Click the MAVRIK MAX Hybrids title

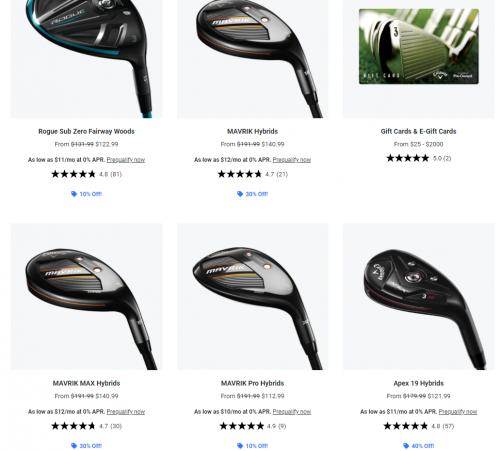pos(86,383)
